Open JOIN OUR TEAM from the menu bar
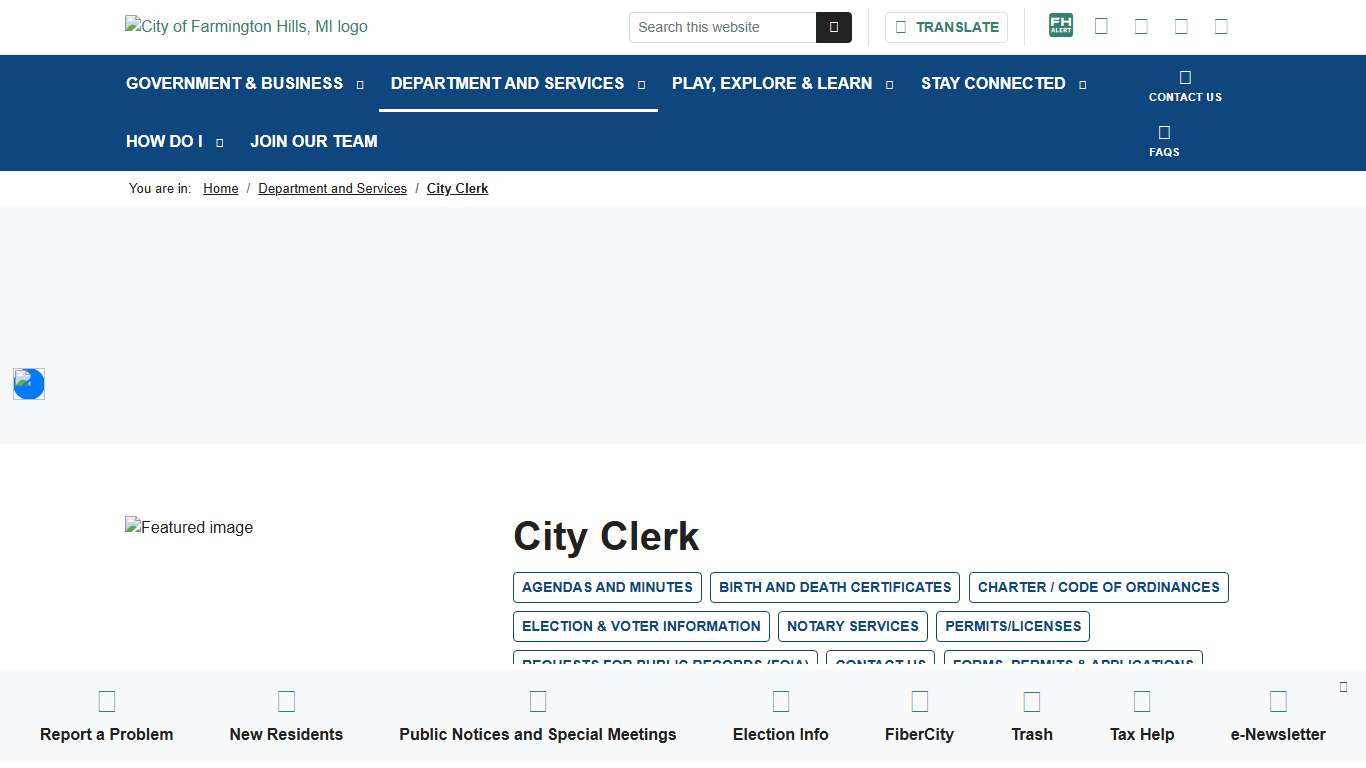Viewport: 1366px width, 768px height. (x=313, y=141)
